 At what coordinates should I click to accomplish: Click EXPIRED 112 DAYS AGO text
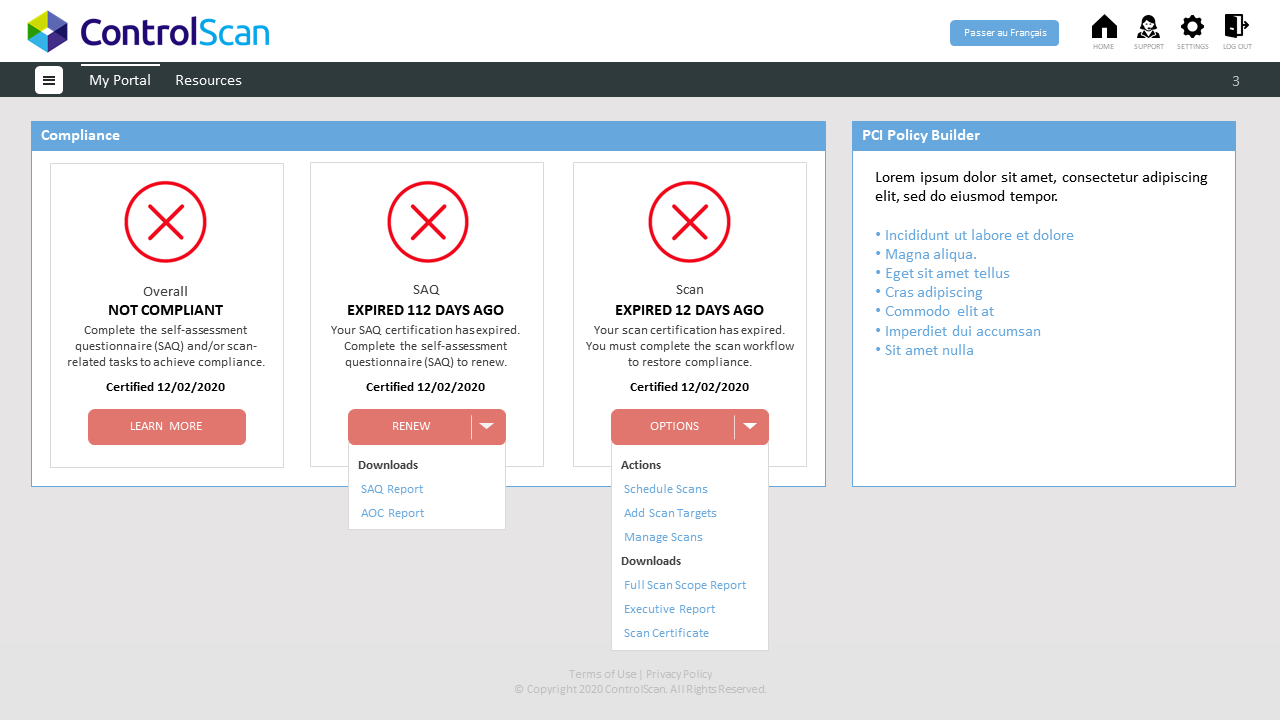coord(426,310)
